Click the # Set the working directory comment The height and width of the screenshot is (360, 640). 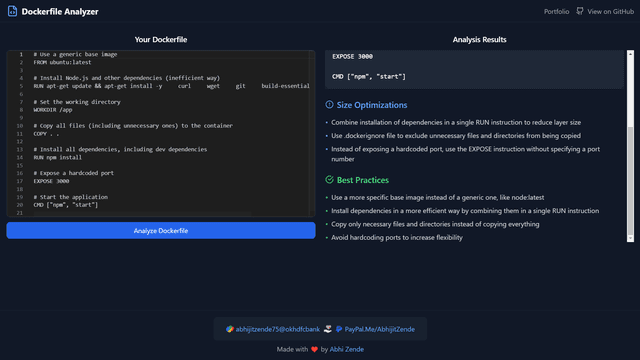(x=77, y=102)
